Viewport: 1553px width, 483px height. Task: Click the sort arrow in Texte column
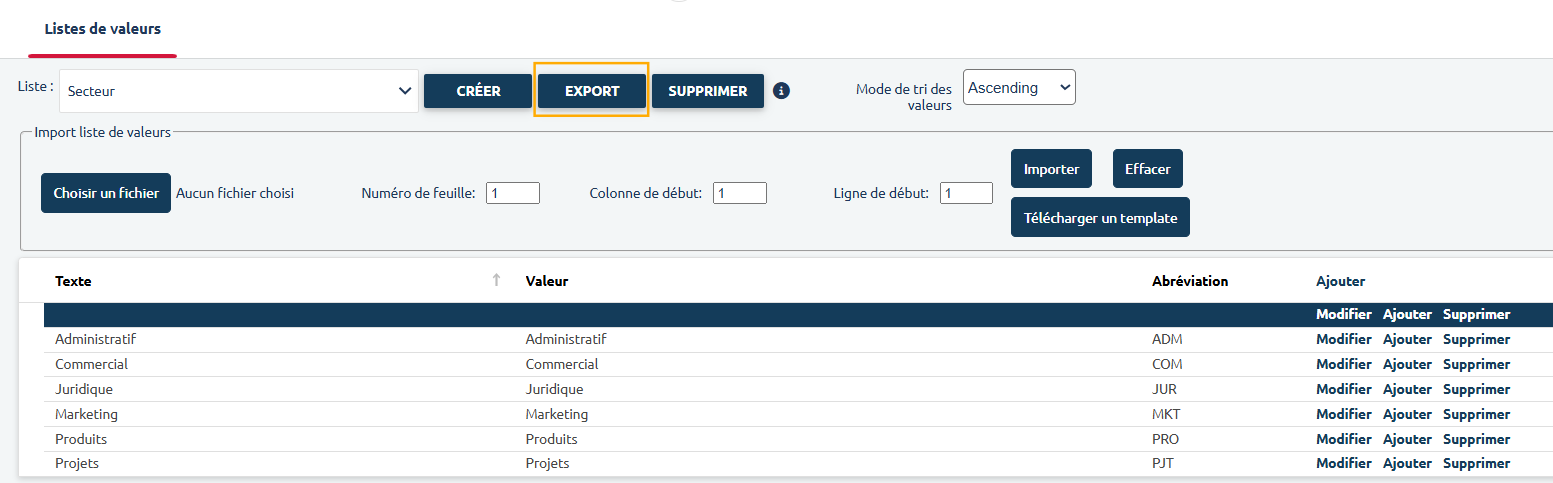(x=496, y=281)
